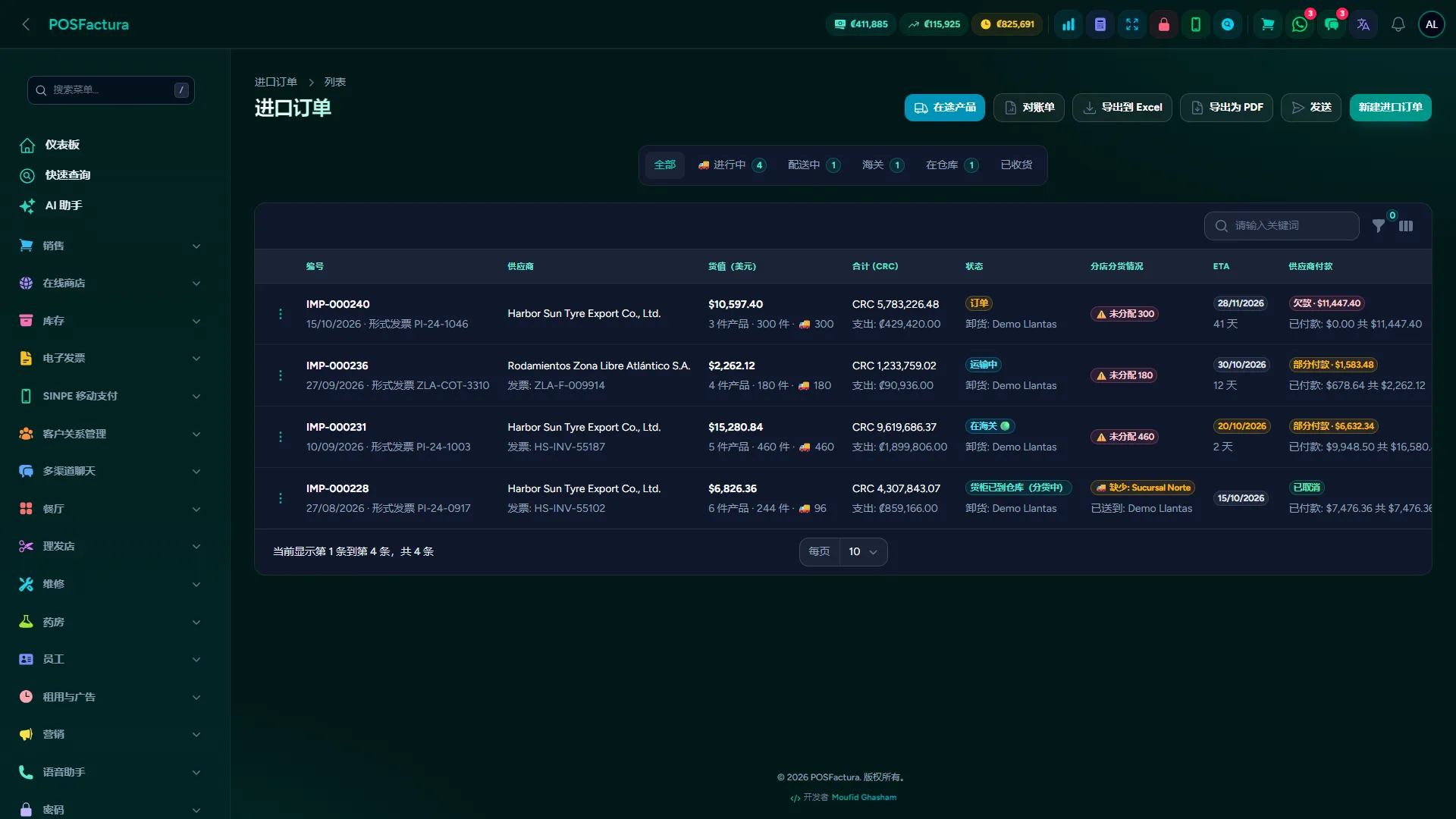This screenshot has width=1456, height=819.
Task: Toggle fullscreen with the expand icon
Action: click(1132, 24)
